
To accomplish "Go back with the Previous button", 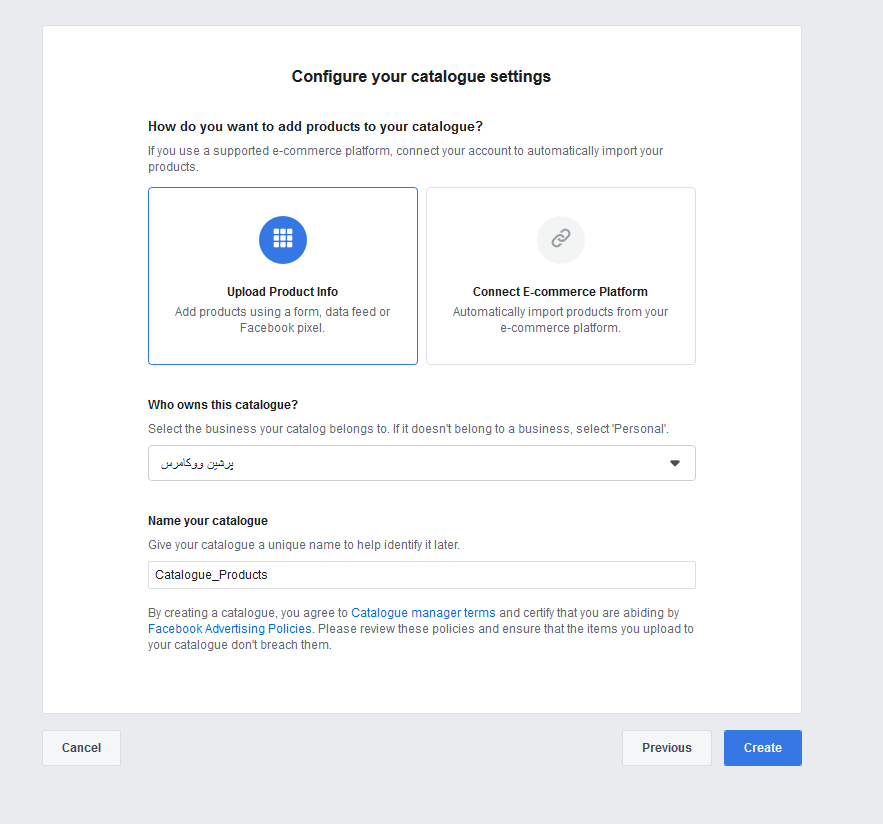I will pyautogui.click(x=667, y=748).
